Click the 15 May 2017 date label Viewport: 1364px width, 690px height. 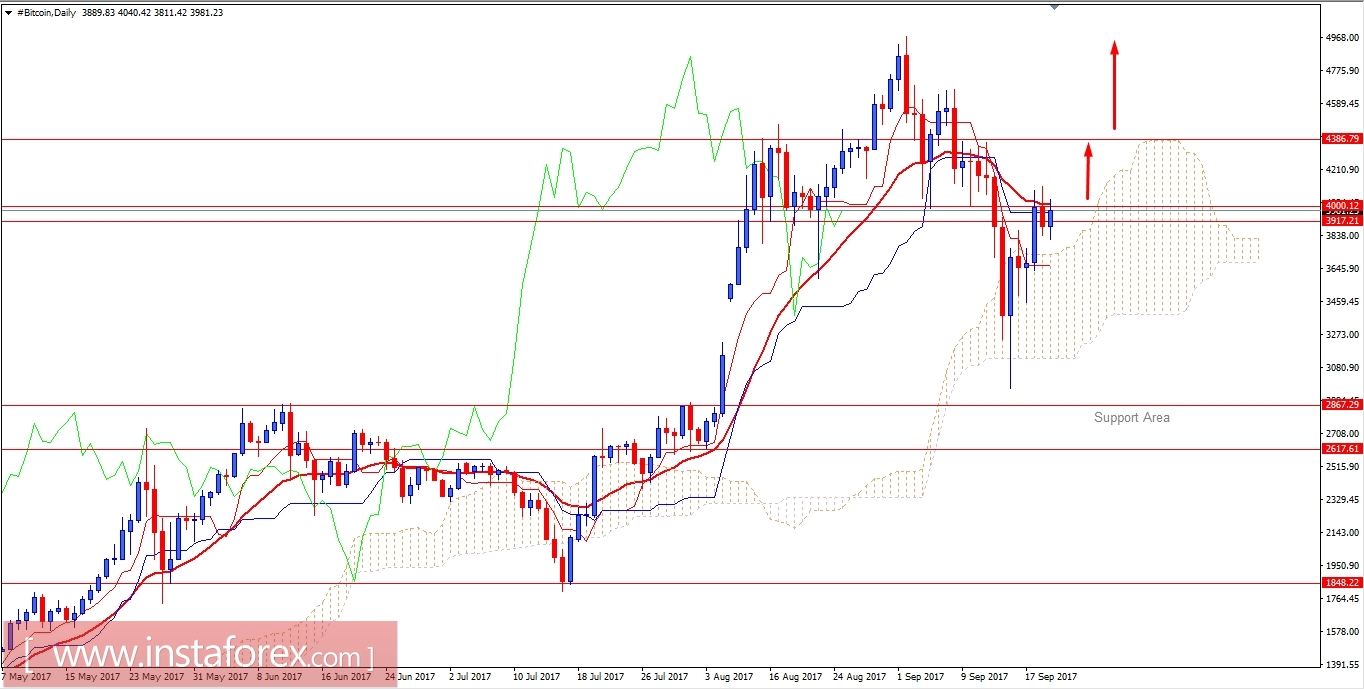tap(90, 677)
